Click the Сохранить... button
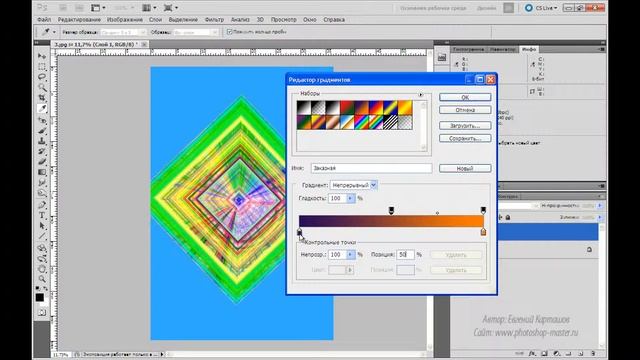Image resolution: width=640 pixels, height=360 pixels. point(465,138)
